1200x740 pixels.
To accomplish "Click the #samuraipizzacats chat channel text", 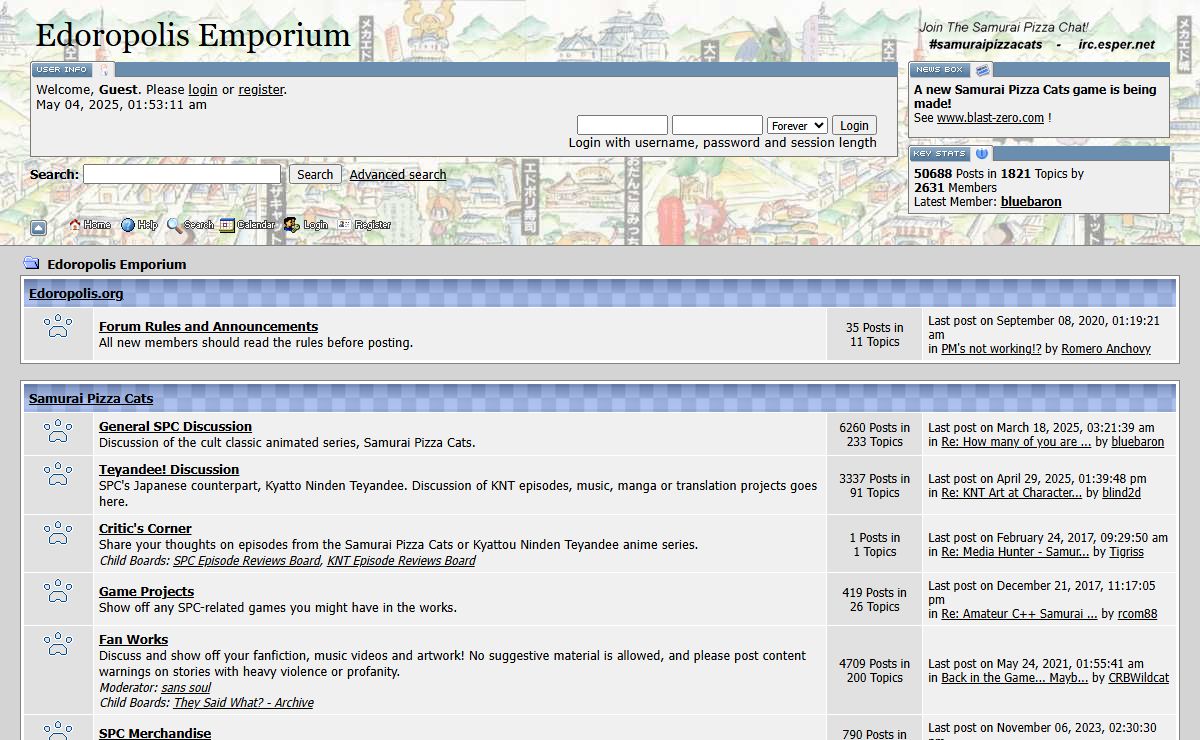I will (985, 44).
